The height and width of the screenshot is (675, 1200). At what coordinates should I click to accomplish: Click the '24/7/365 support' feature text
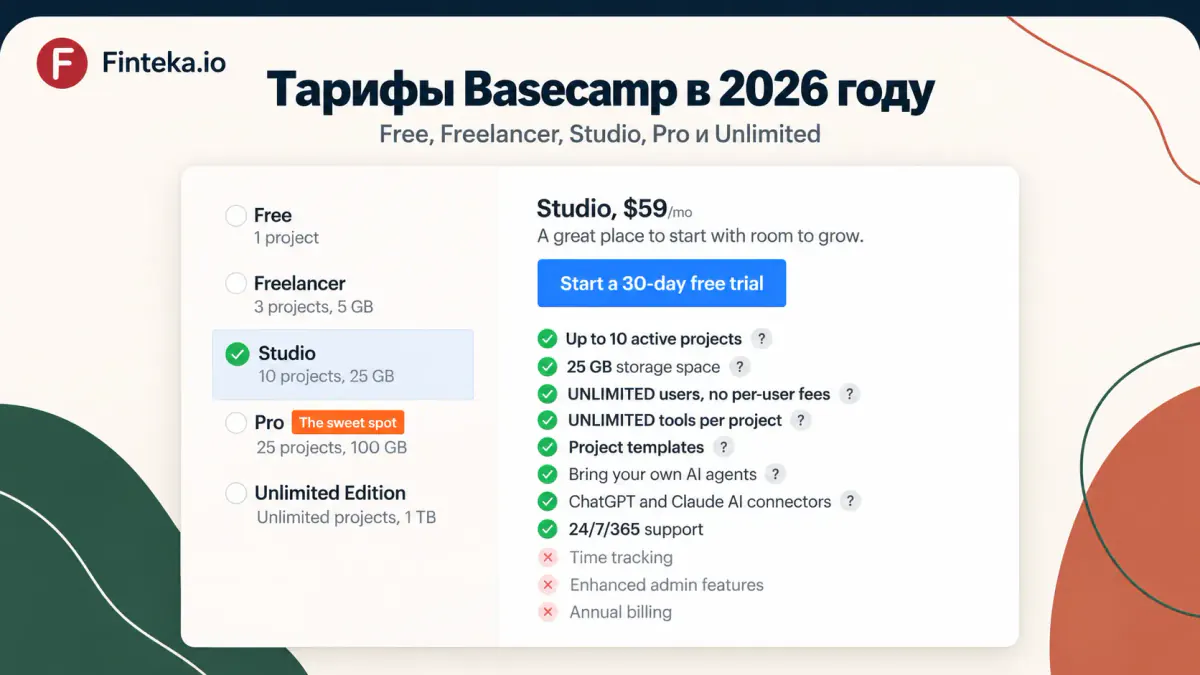click(636, 529)
